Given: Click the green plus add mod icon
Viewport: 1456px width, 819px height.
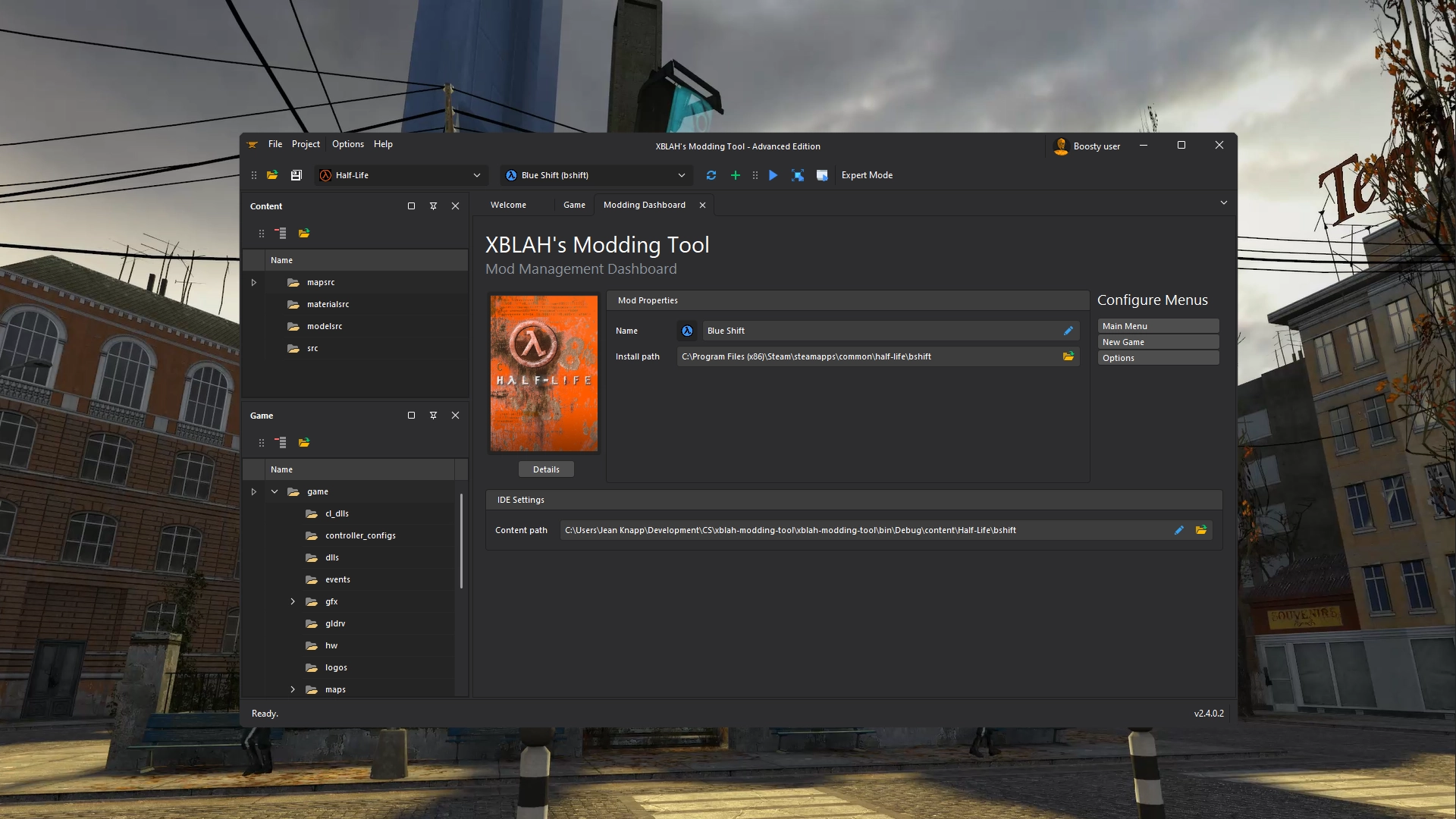Looking at the screenshot, I should coord(735,175).
